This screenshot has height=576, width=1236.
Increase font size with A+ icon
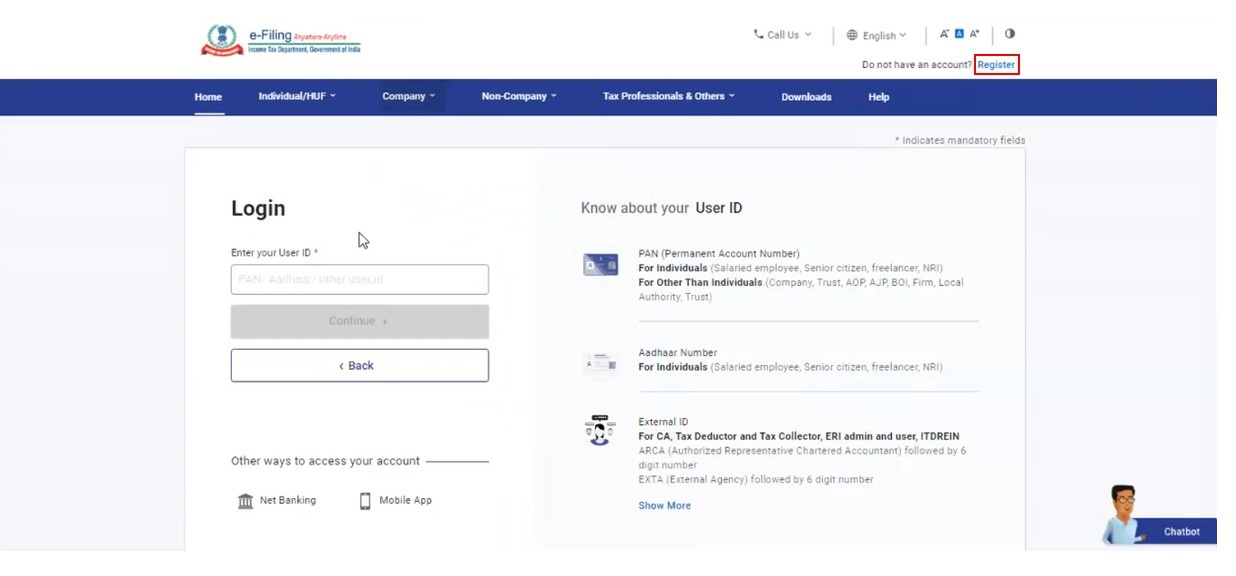click(975, 34)
